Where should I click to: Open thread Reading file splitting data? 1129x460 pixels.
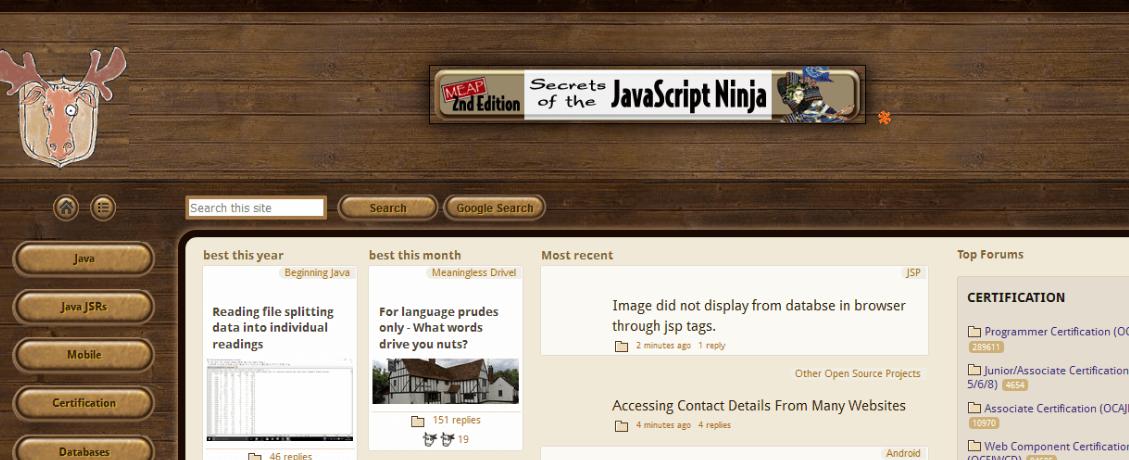(x=273, y=328)
